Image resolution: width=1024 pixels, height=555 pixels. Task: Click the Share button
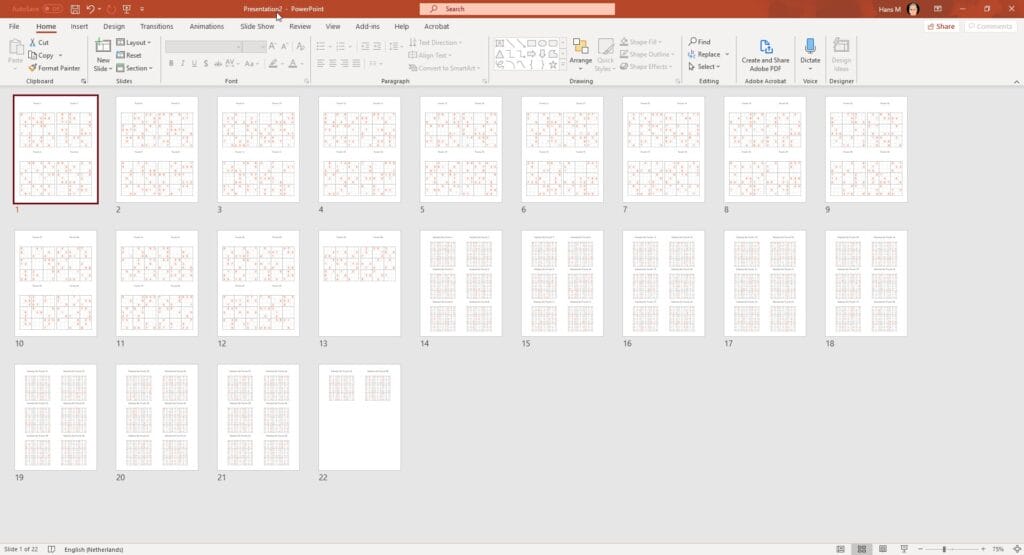(940, 26)
